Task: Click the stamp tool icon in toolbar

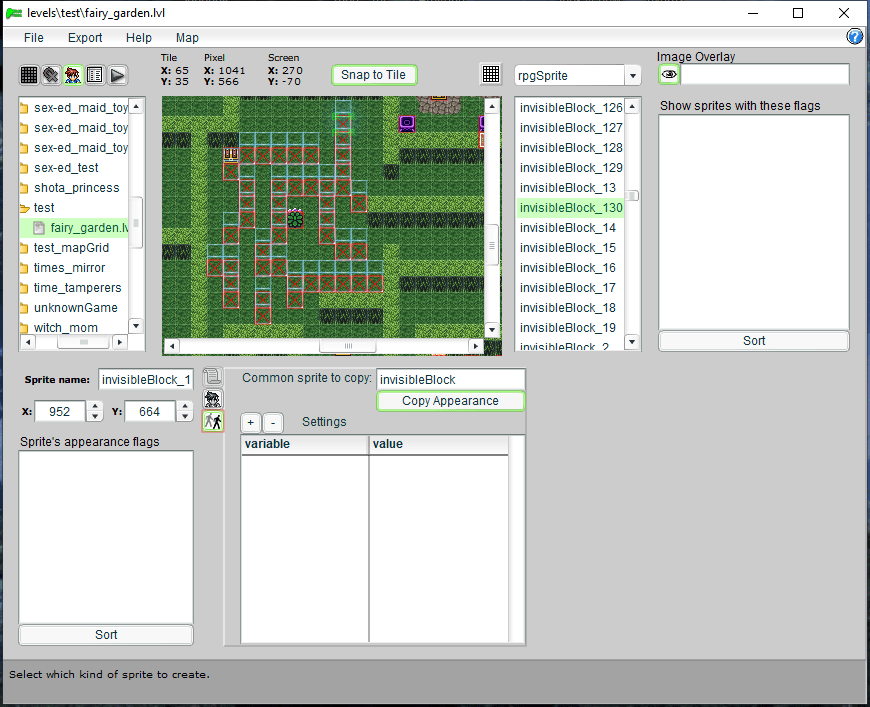Action: click(51, 75)
